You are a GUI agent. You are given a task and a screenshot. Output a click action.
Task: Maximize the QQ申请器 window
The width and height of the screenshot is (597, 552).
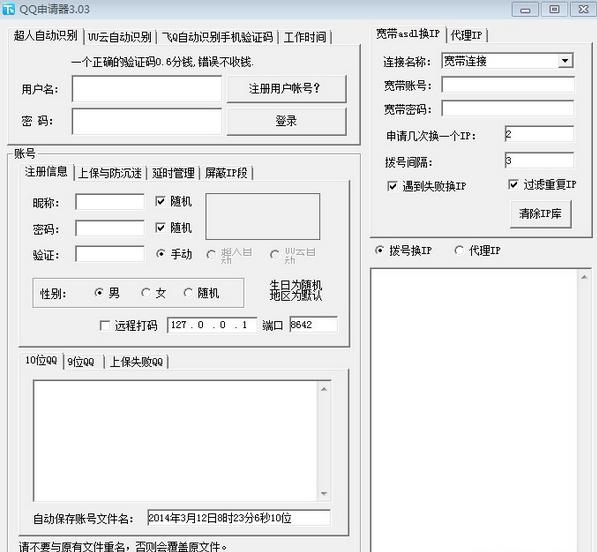coord(554,9)
